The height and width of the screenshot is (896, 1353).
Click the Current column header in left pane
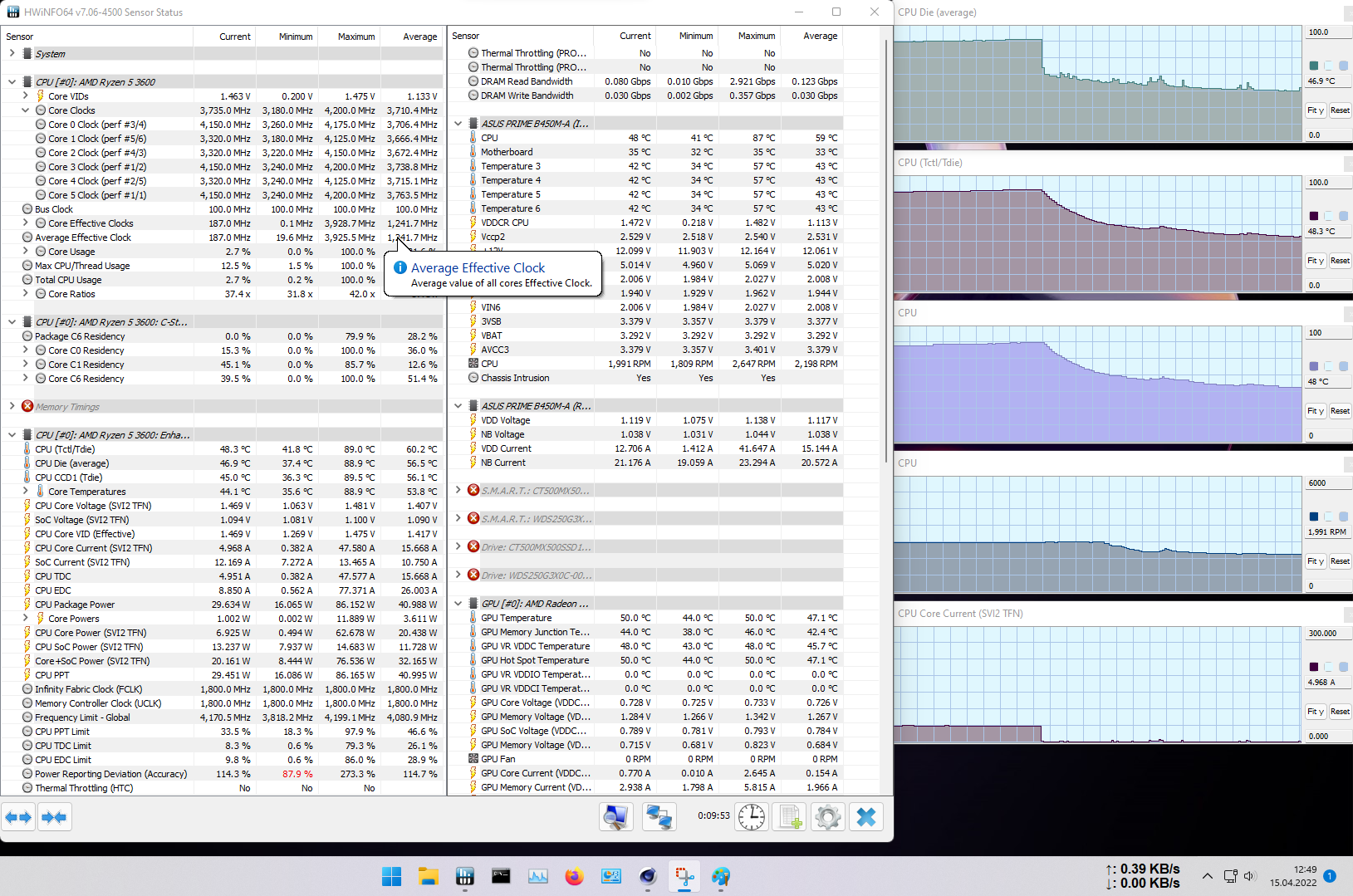point(225,37)
